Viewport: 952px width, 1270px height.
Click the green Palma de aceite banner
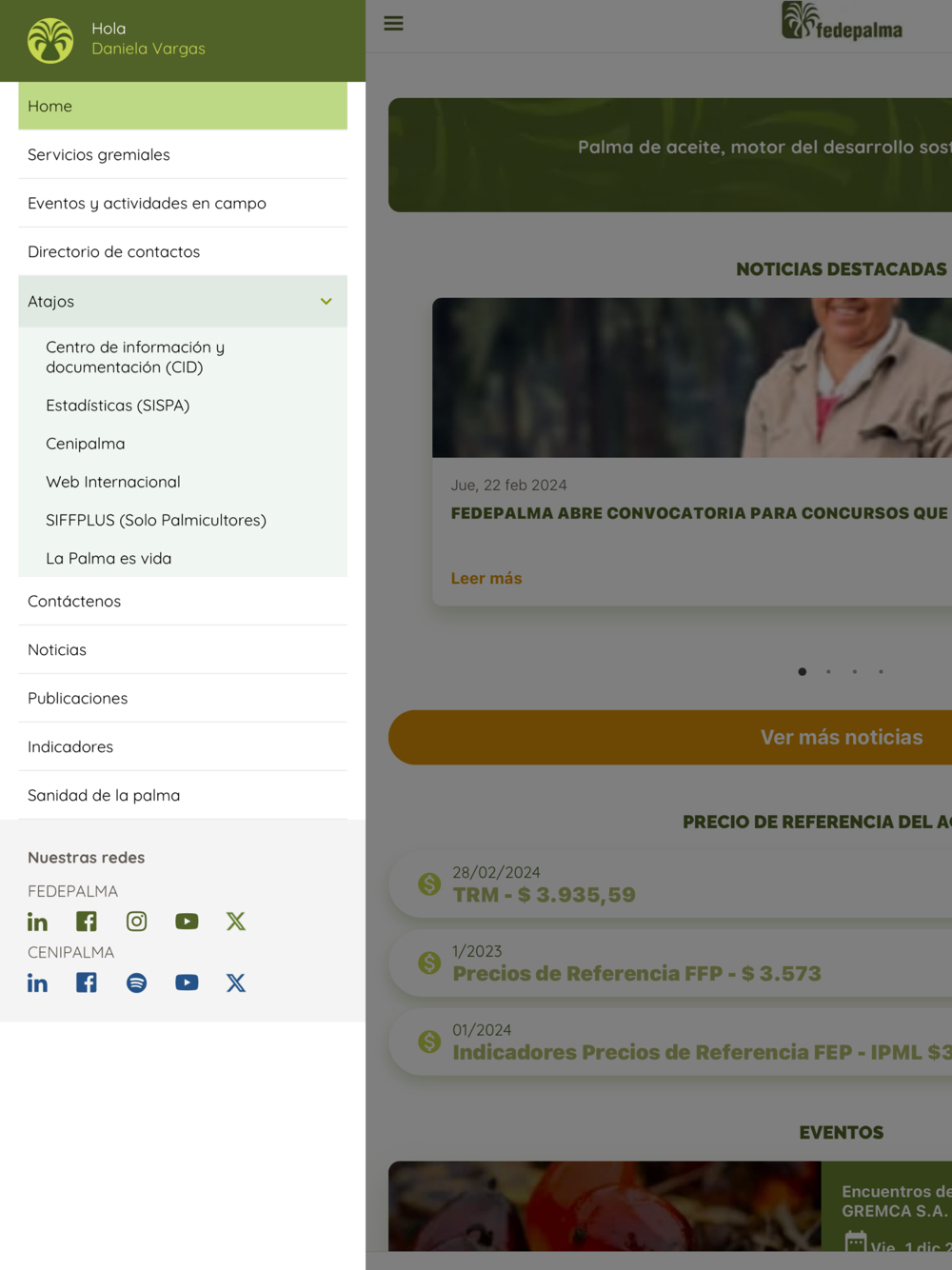click(670, 155)
